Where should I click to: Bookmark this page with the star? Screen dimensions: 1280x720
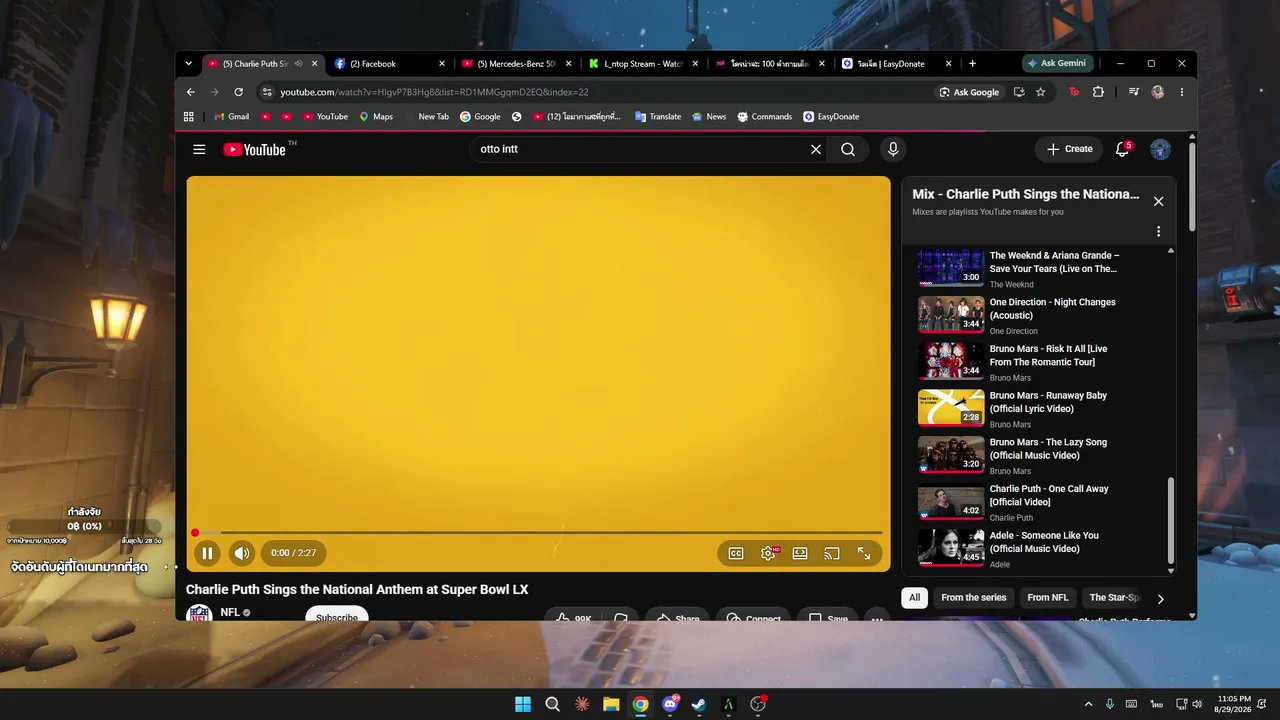(1041, 92)
